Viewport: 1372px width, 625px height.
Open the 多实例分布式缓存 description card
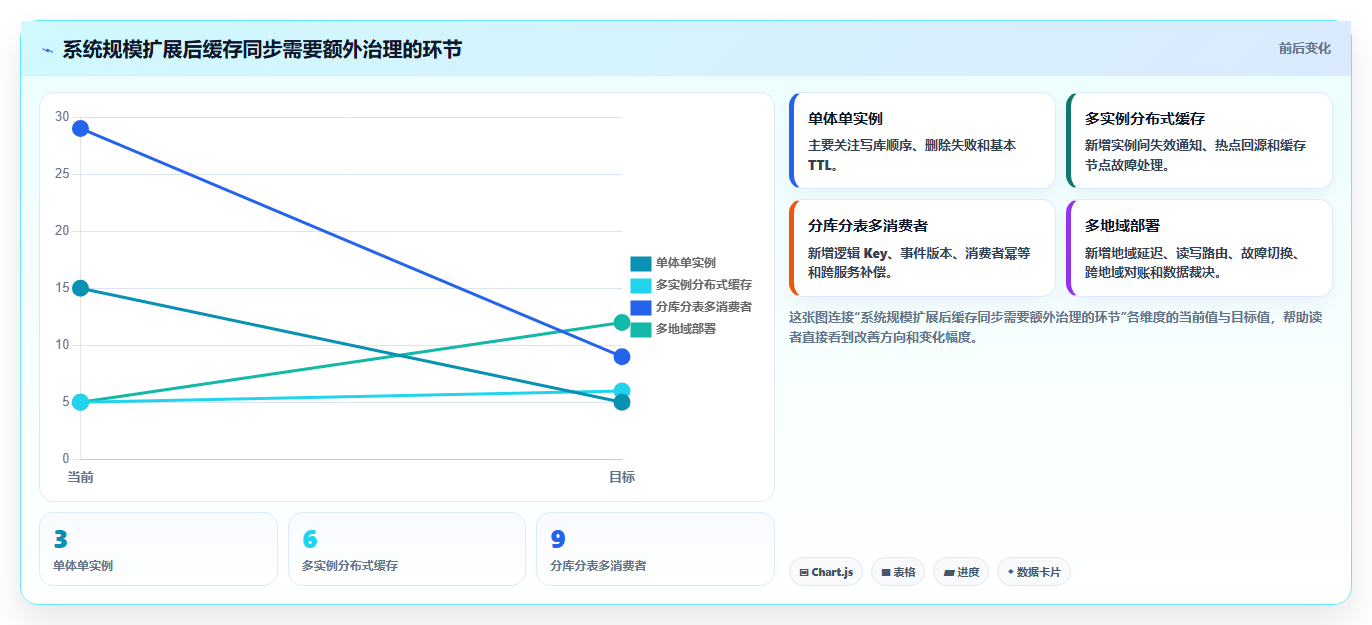pyautogui.click(x=1199, y=140)
